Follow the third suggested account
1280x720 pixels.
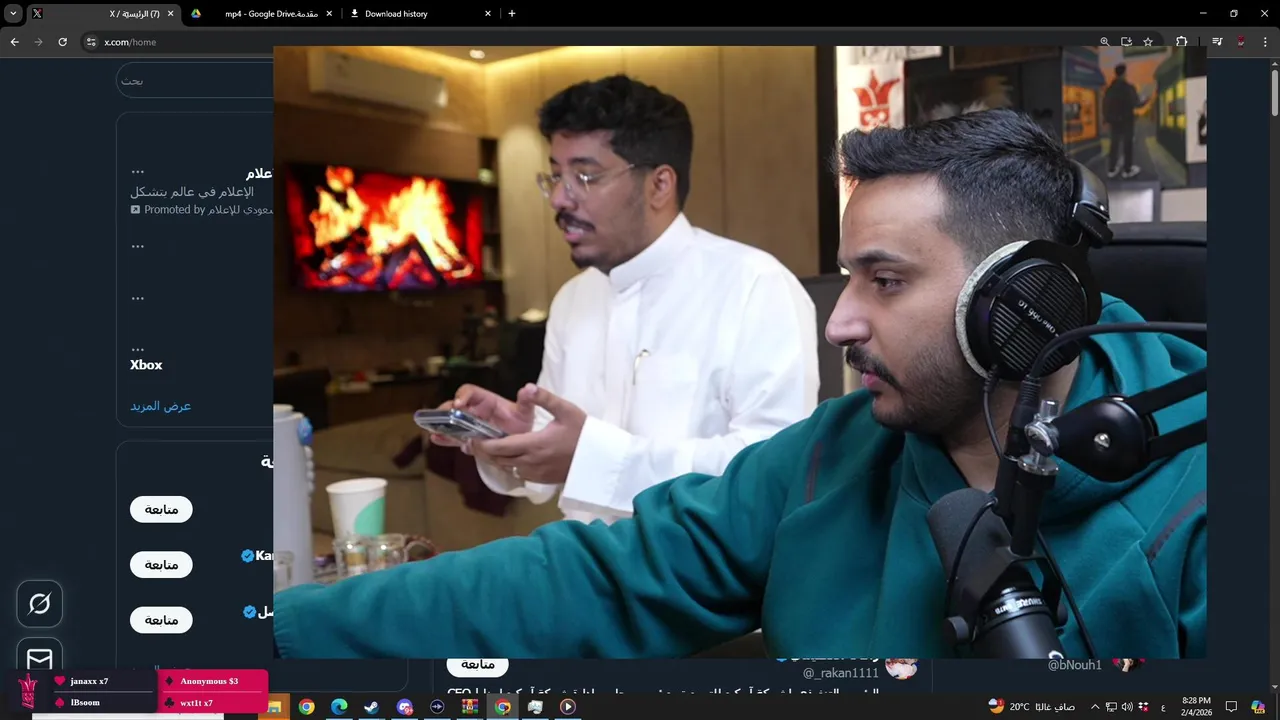pos(161,620)
